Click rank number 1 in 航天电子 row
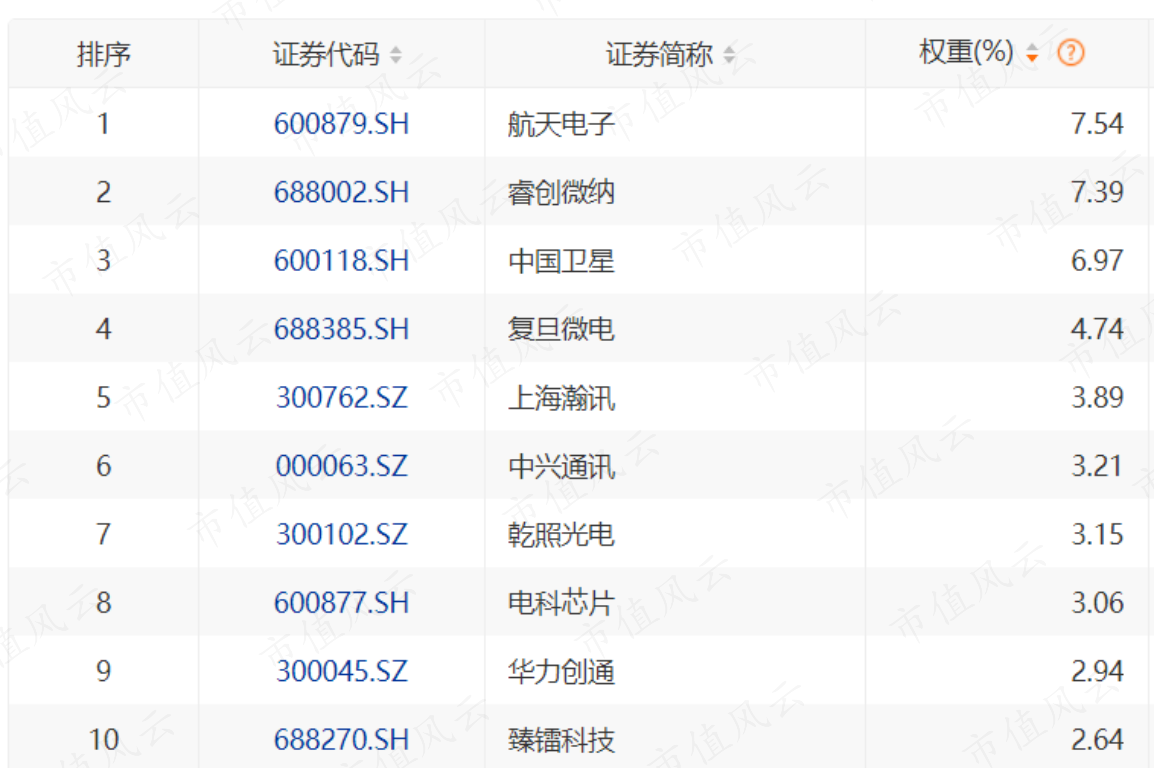The image size is (1154, 768). [x=104, y=124]
